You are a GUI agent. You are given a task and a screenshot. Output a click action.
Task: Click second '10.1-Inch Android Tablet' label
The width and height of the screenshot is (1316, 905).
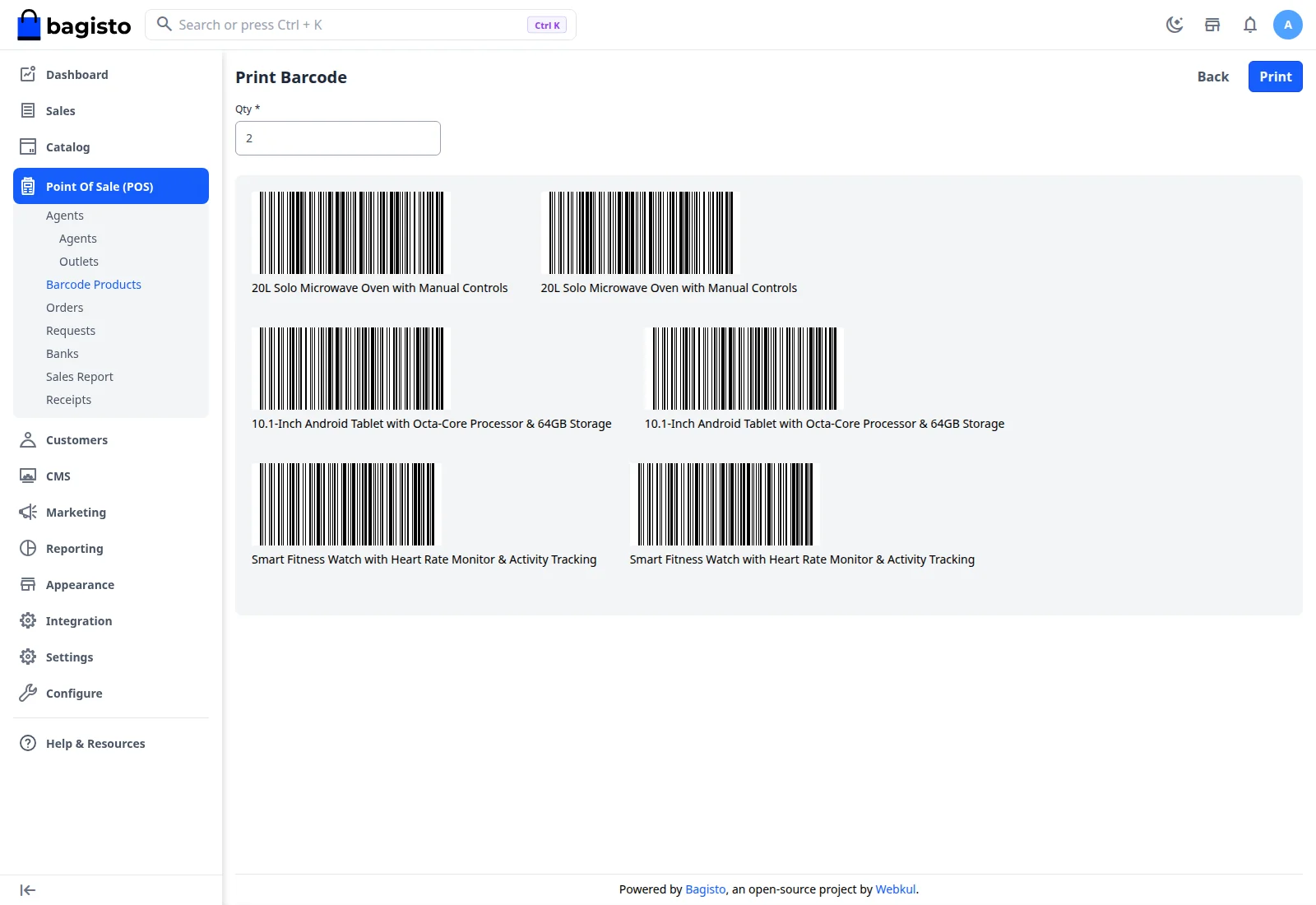pyautogui.click(x=825, y=424)
